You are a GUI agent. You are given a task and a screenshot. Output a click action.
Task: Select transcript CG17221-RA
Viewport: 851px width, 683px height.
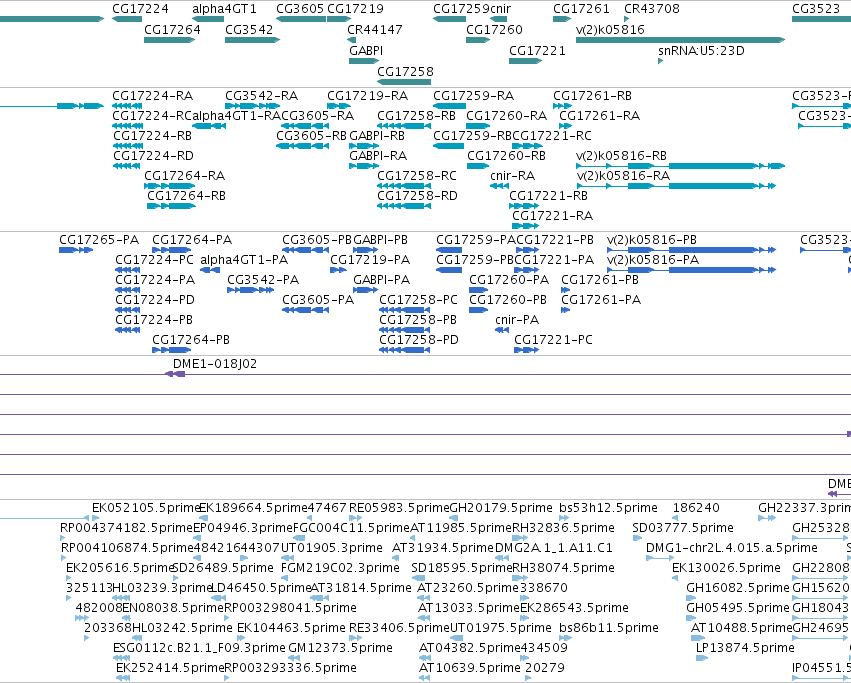click(x=525, y=226)
